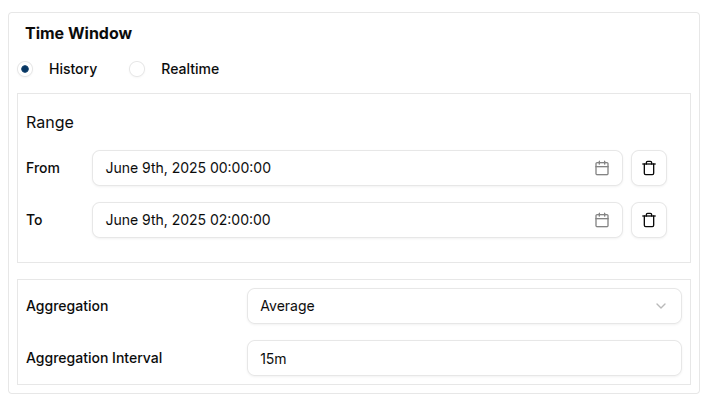Clear the From date with the trash icon
713x404 pixels.
[649, 168]
